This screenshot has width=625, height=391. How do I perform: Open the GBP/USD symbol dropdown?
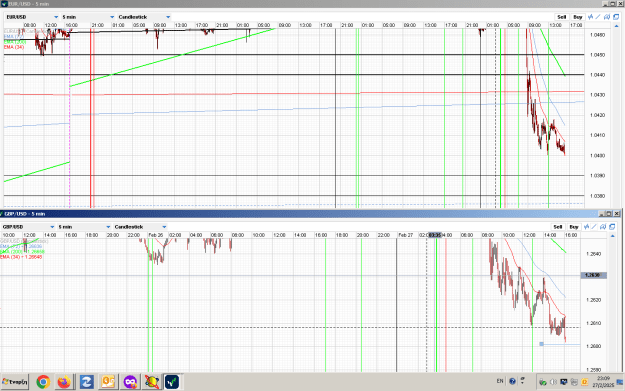pyautogui.click(x=28, y=227)
